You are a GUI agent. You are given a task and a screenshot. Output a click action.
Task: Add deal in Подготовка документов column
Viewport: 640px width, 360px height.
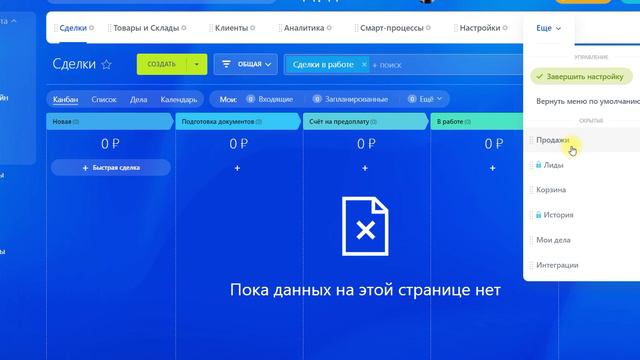click(x=237, y=168)
